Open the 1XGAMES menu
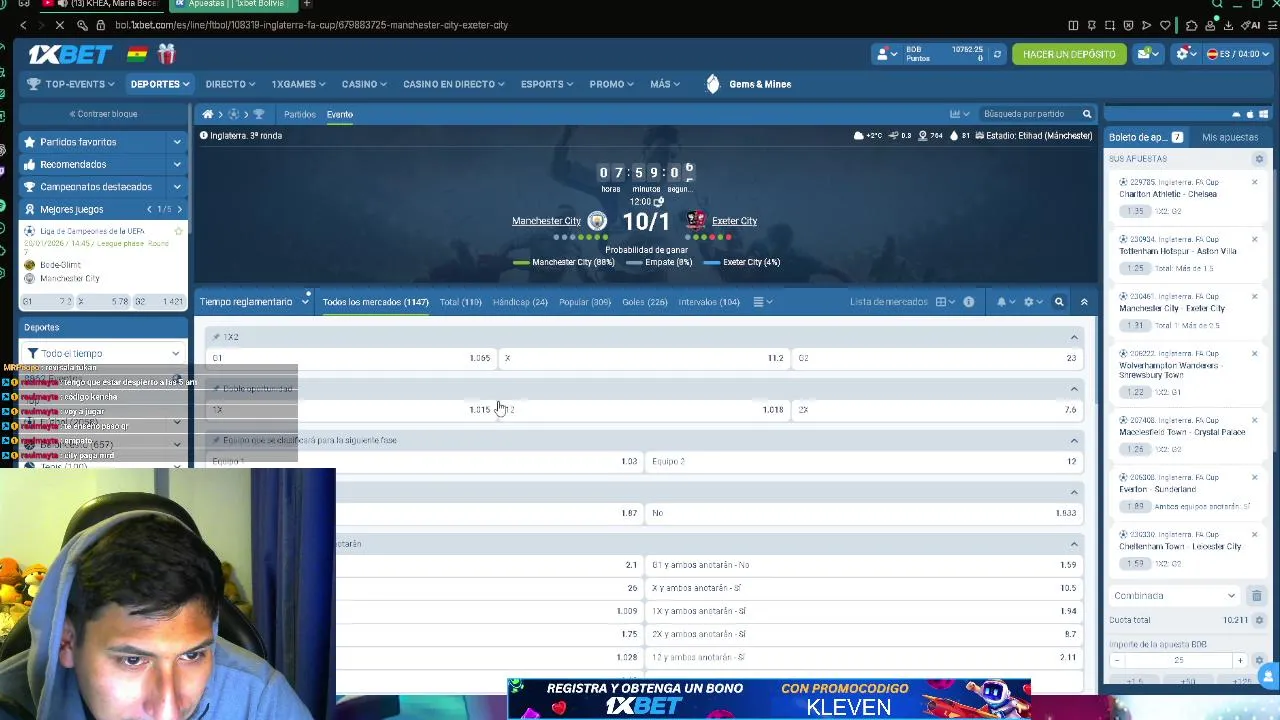Image resolution: width=1280 pixels, height=720 pixels. point(298,84)
